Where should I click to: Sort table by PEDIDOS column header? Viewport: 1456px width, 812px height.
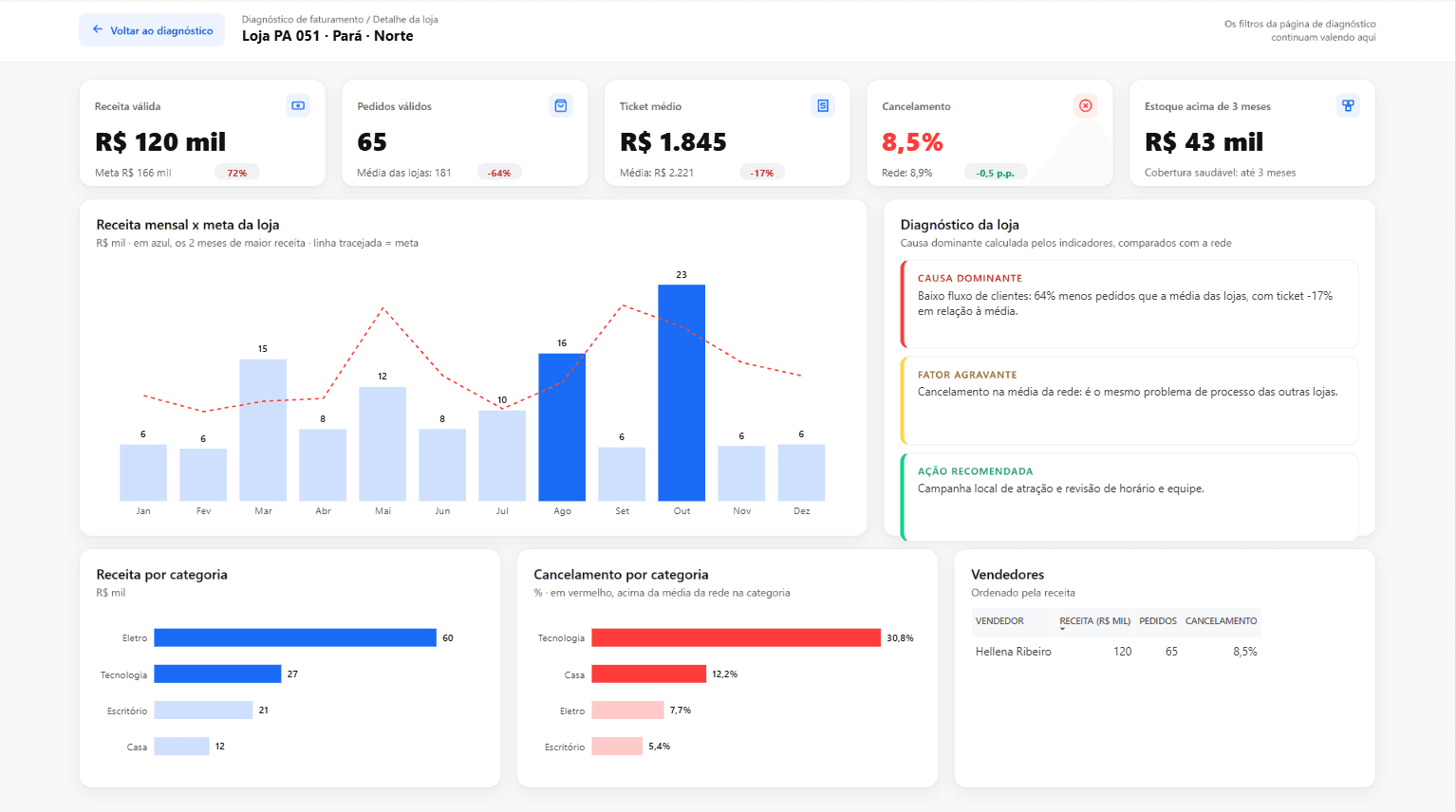tap(1158, 621)
